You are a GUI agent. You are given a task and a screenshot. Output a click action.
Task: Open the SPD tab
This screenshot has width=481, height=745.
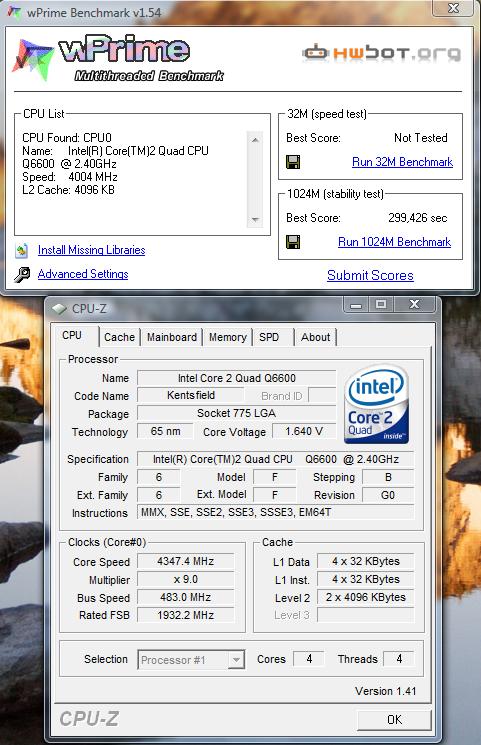coord(269,337)
